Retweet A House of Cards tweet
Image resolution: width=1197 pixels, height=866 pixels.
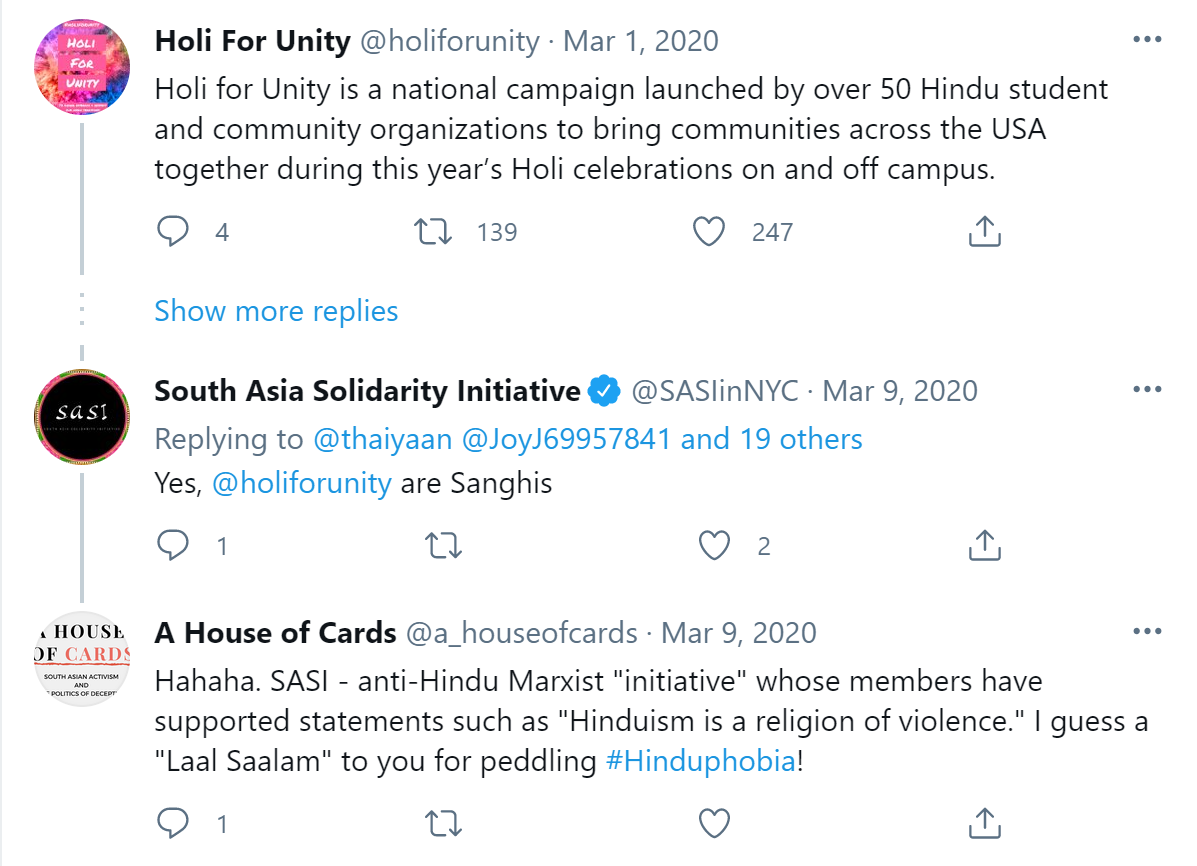(x=444, y=823)
